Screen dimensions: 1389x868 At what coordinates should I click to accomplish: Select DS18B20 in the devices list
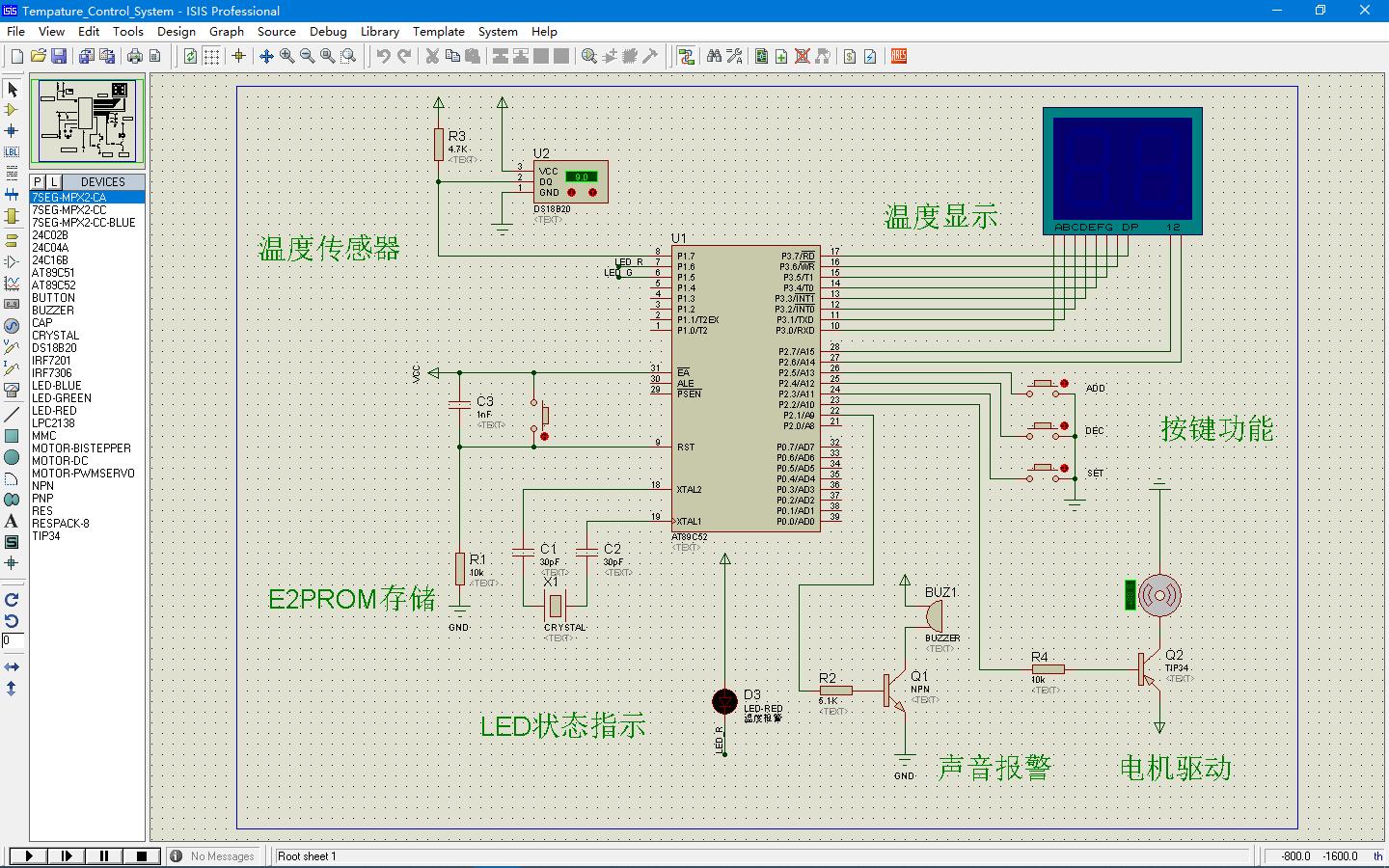[x=54, y=348]
